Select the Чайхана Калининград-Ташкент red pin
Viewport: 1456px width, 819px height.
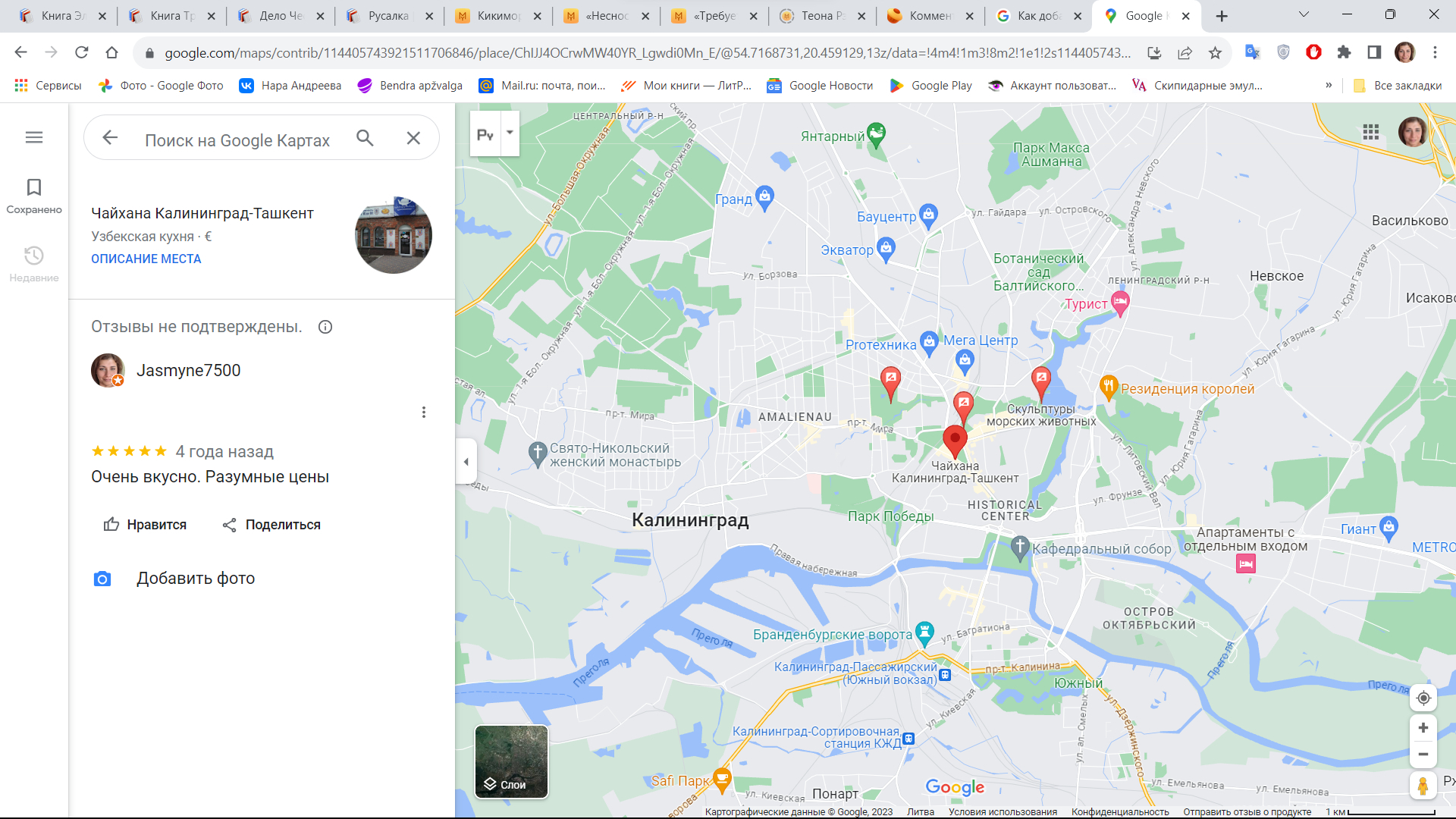coord(955,441)
